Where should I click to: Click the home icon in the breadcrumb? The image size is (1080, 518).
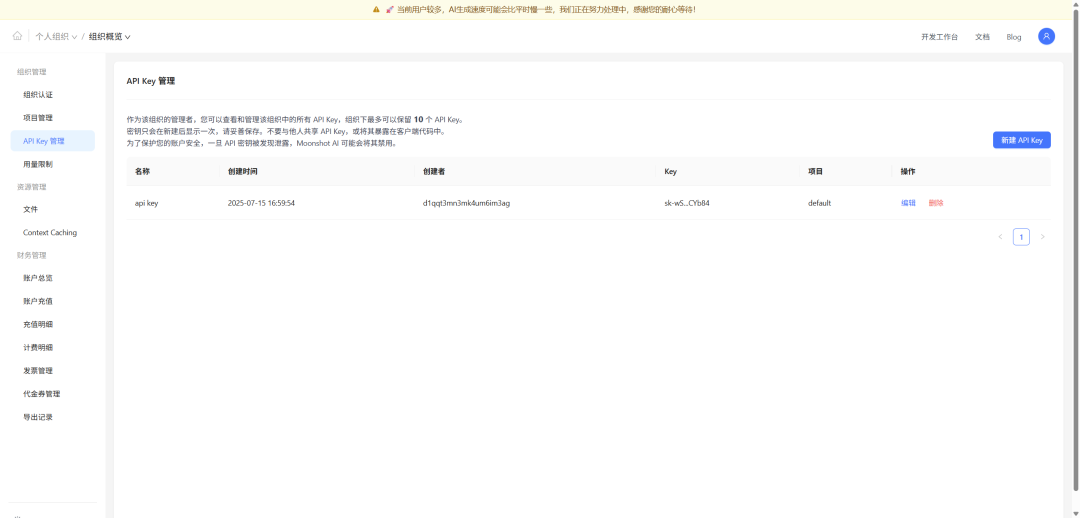pos(17,37)
